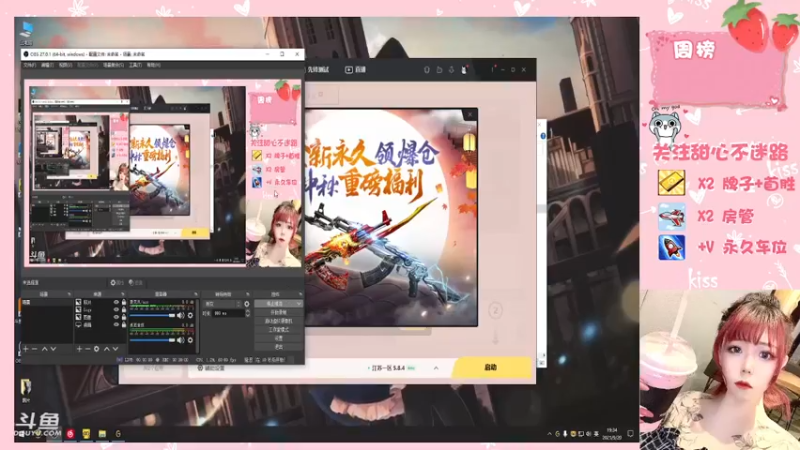The height and width of the screenshot is (450, 800).
Task: Open the red app icon on the taskbar
Action: (x=70, y=434)
